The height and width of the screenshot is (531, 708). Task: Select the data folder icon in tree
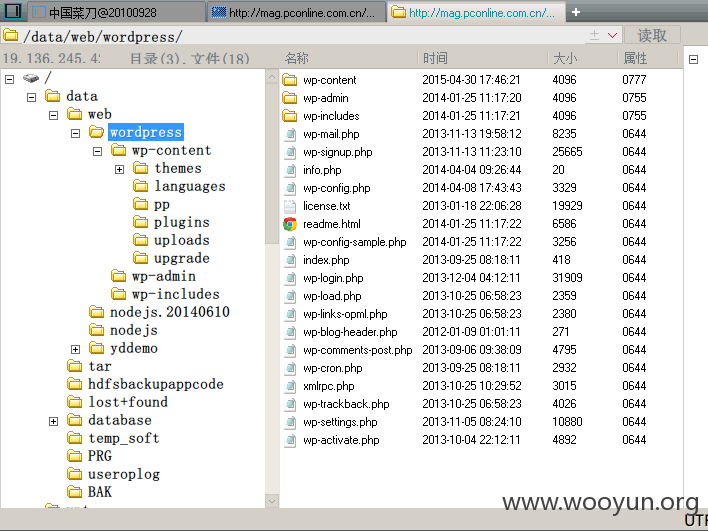(52, 96)
